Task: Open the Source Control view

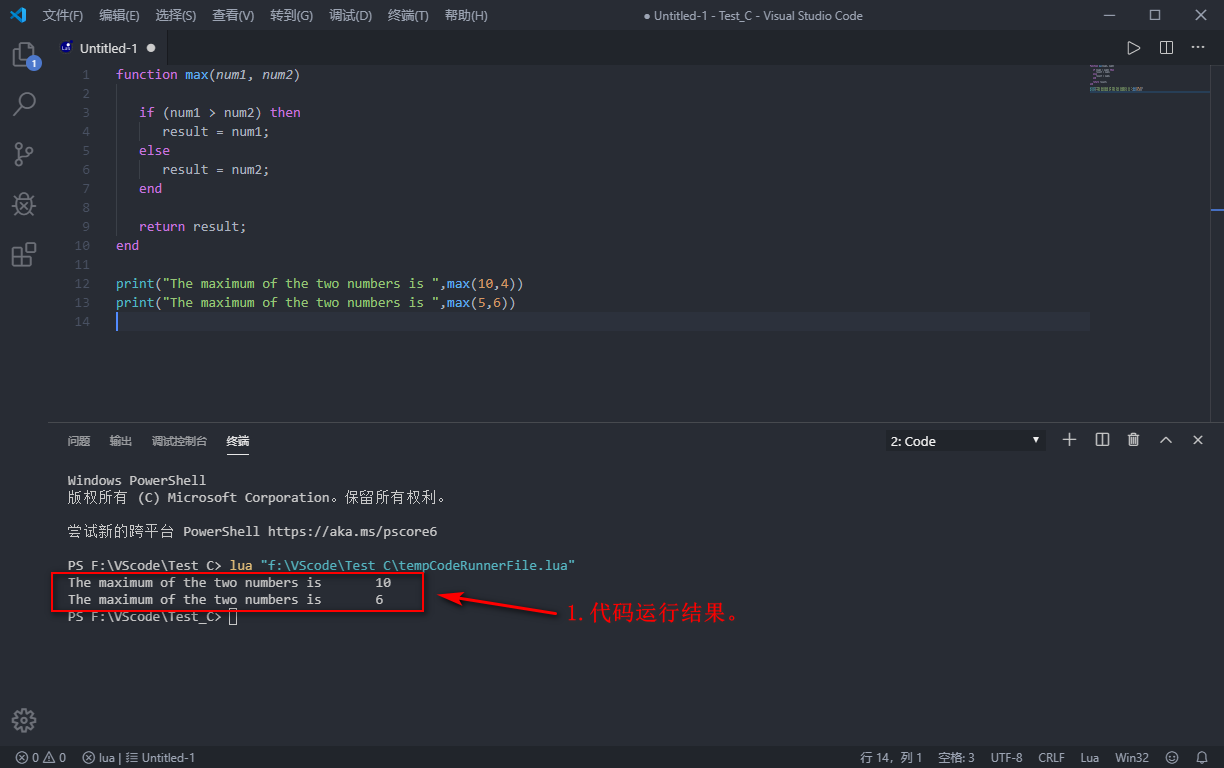Action: point(24,154)
